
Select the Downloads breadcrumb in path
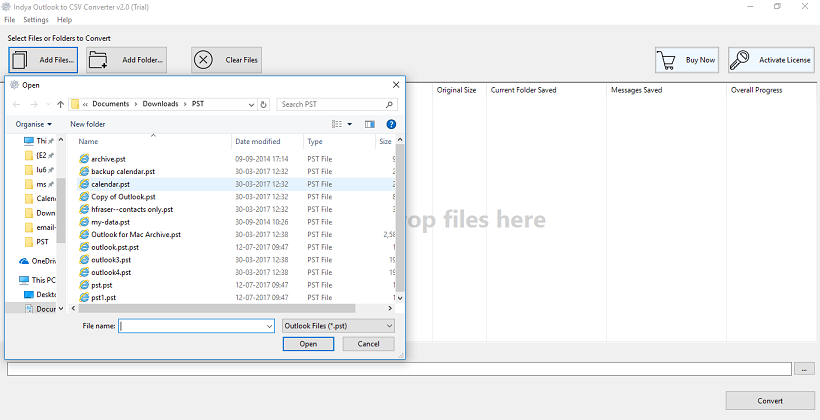pyautogui.click(x=161, y=104)
